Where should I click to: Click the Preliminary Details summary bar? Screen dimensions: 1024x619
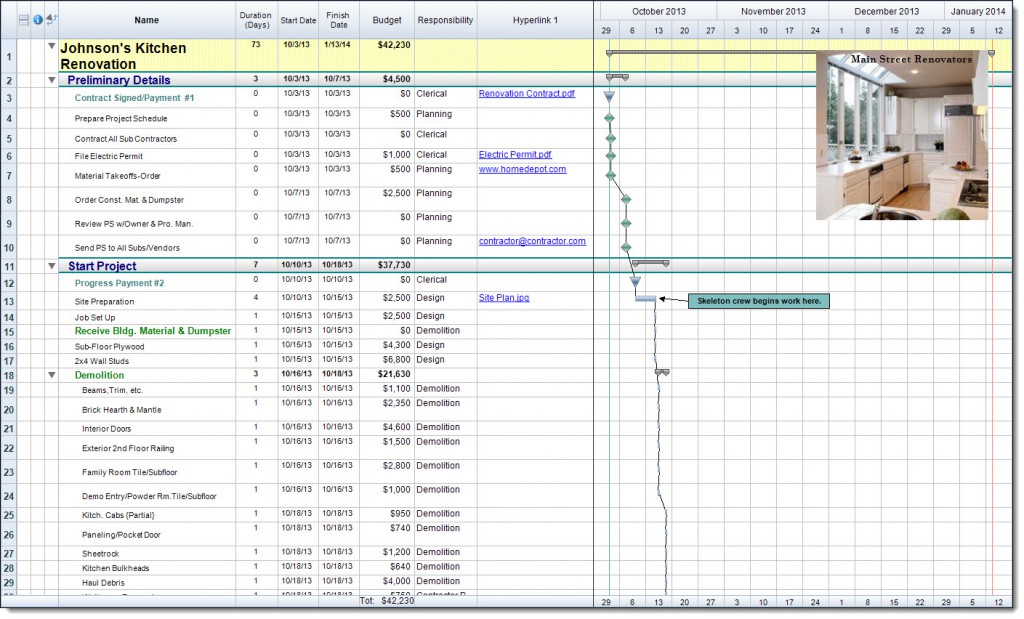(618, 77)
